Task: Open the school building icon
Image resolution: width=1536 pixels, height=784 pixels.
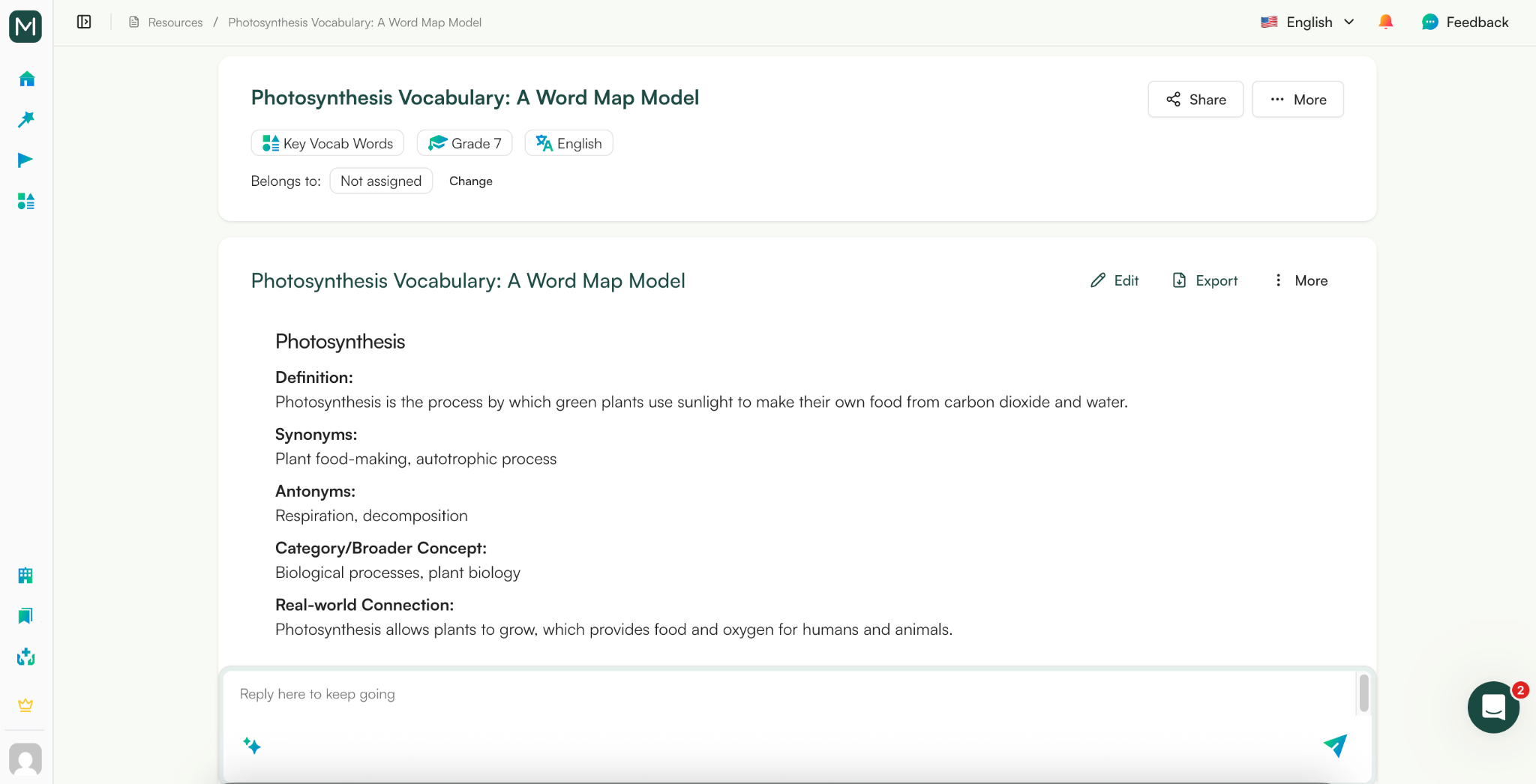Action: 25,576
